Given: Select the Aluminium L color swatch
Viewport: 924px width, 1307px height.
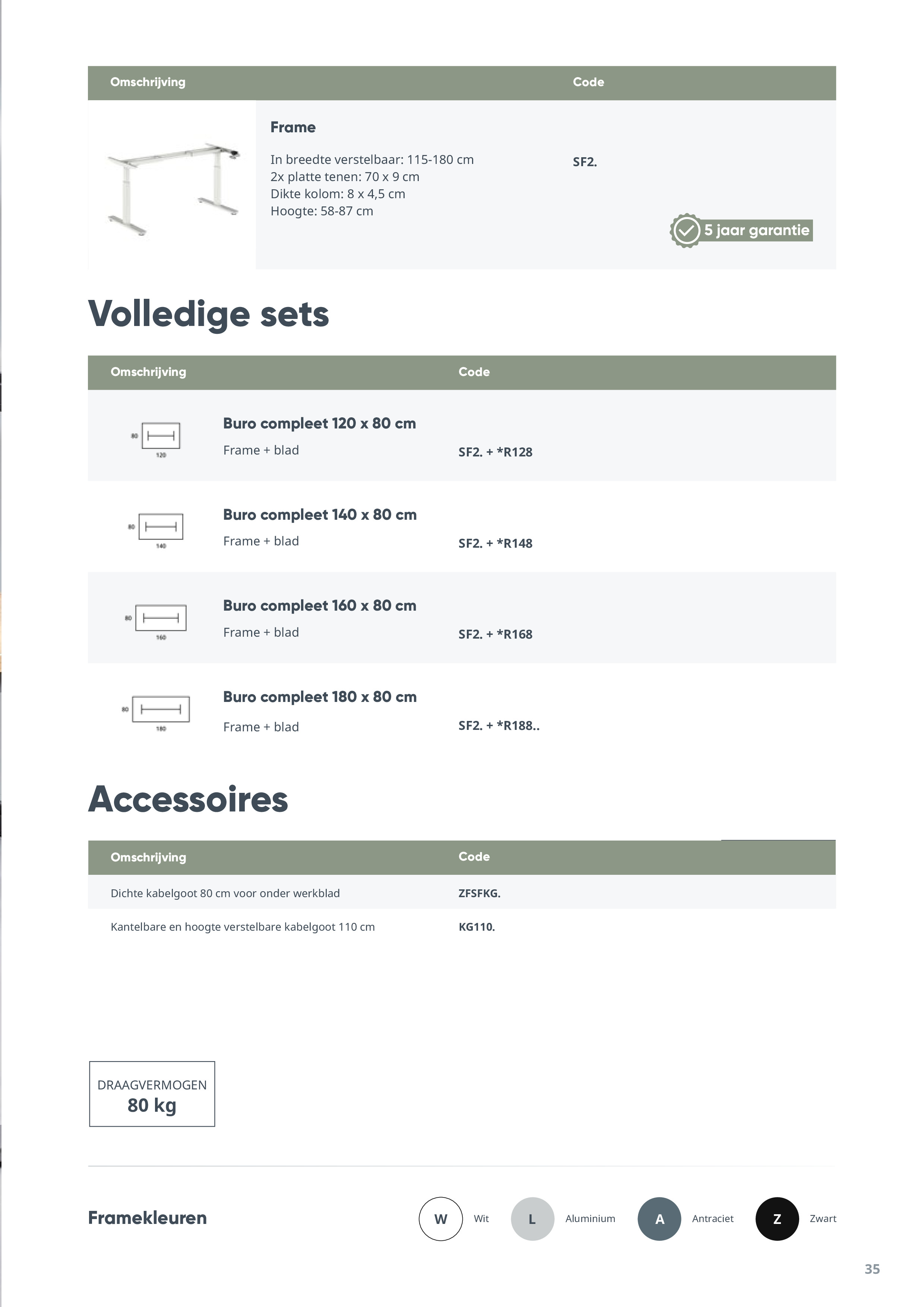Looking at the screenshot, I should (532, 1219).
